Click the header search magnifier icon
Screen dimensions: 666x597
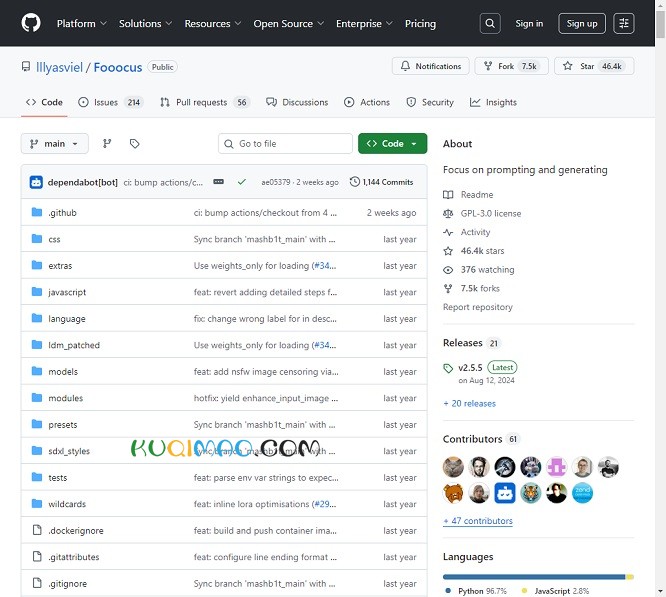pyautogui.click(x=490, y=23)
